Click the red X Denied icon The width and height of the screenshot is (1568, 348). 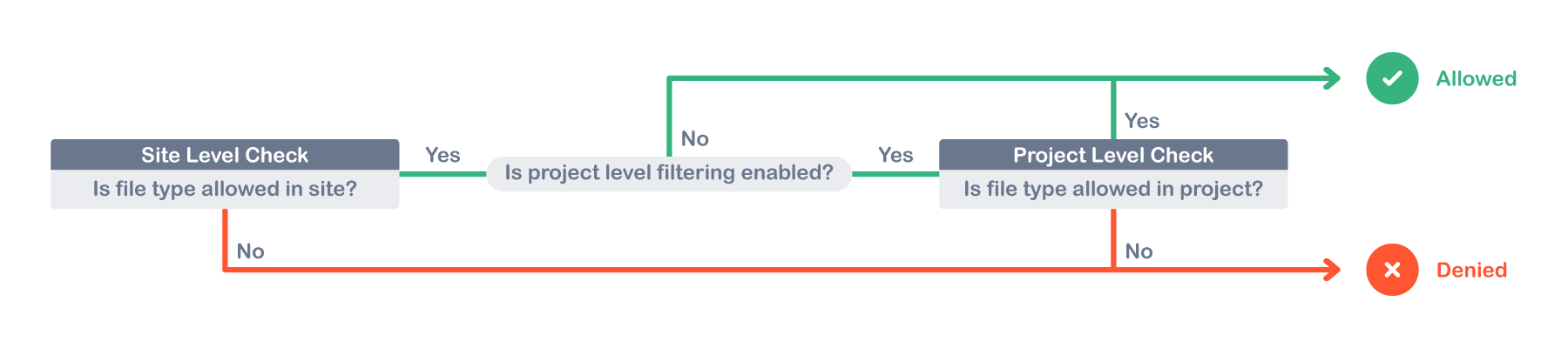pyautogui.click(x=1392, y=270)
